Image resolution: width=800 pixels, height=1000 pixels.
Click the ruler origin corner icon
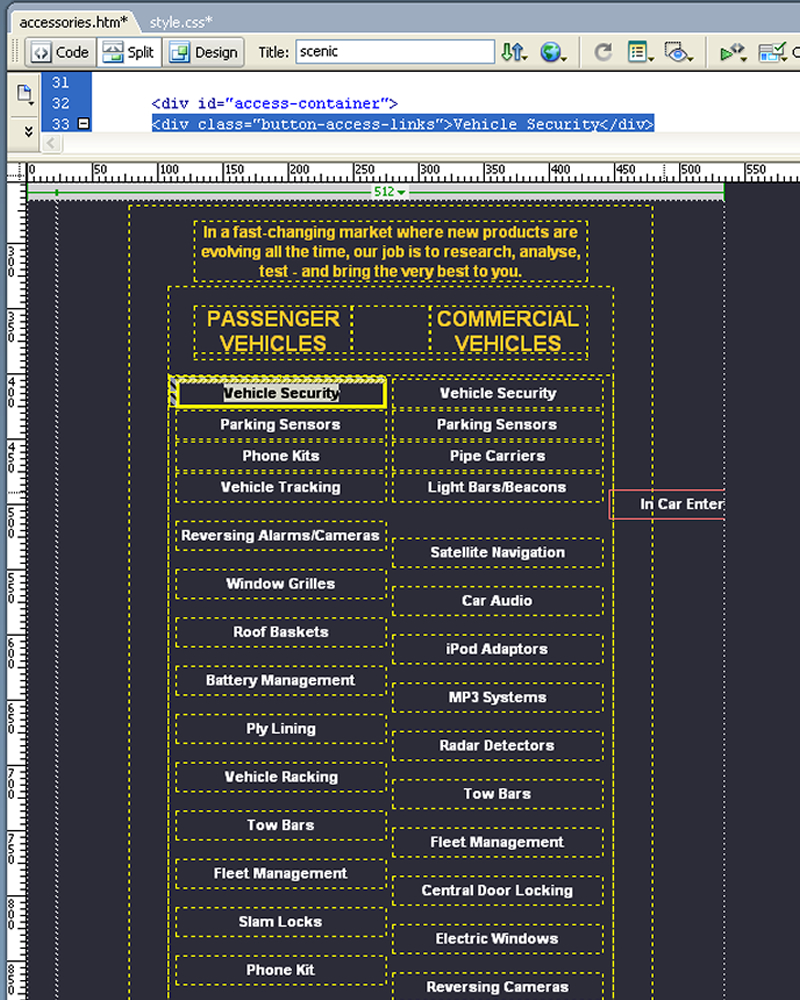(17, 172)
